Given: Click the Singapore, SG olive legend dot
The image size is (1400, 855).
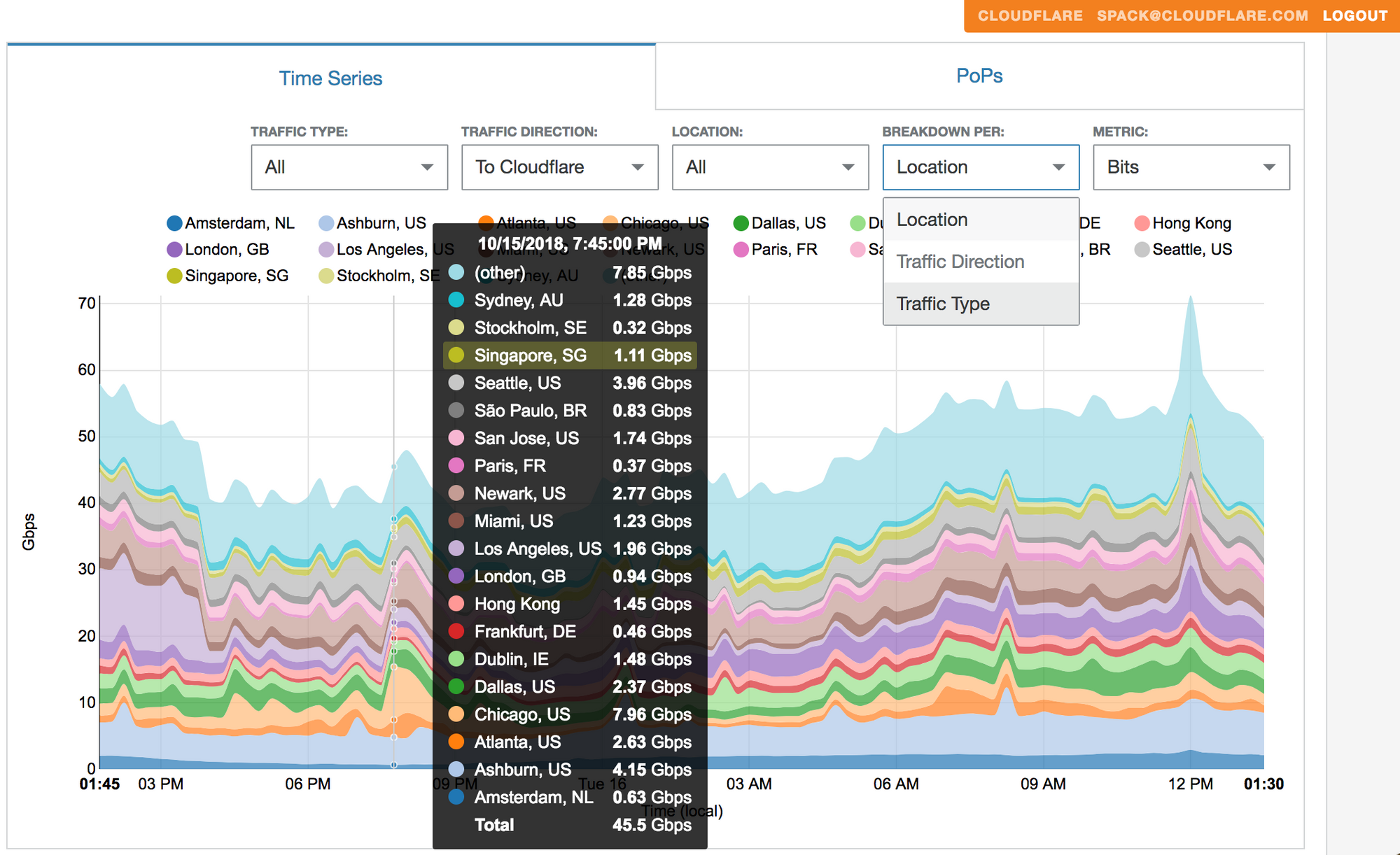Looking at the screenshot, I should [x=174, y=276].
